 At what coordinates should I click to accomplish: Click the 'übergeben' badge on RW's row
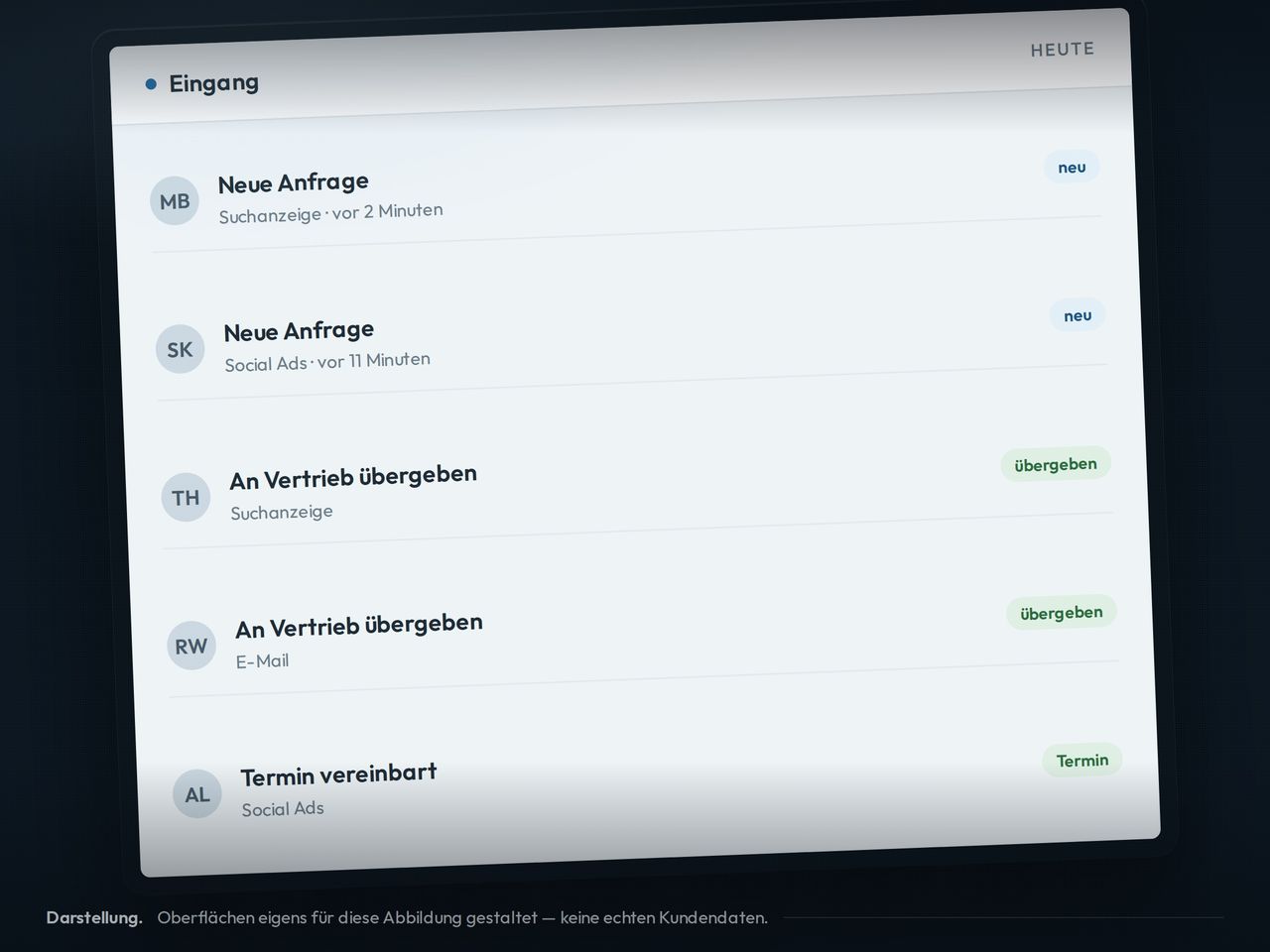[1062, 613]
